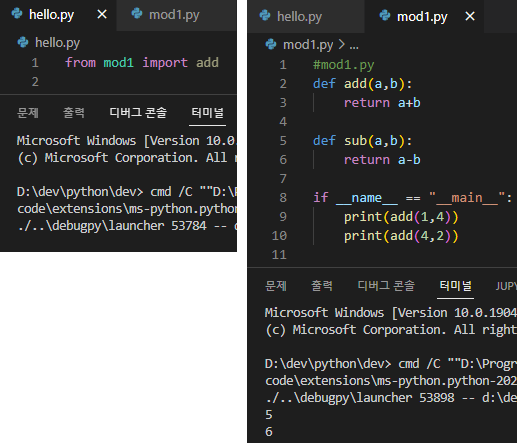This screenshot has width=517, height=443.
Task: Open 디버그 콘솔 tab in left window
Action: [138, 113]
